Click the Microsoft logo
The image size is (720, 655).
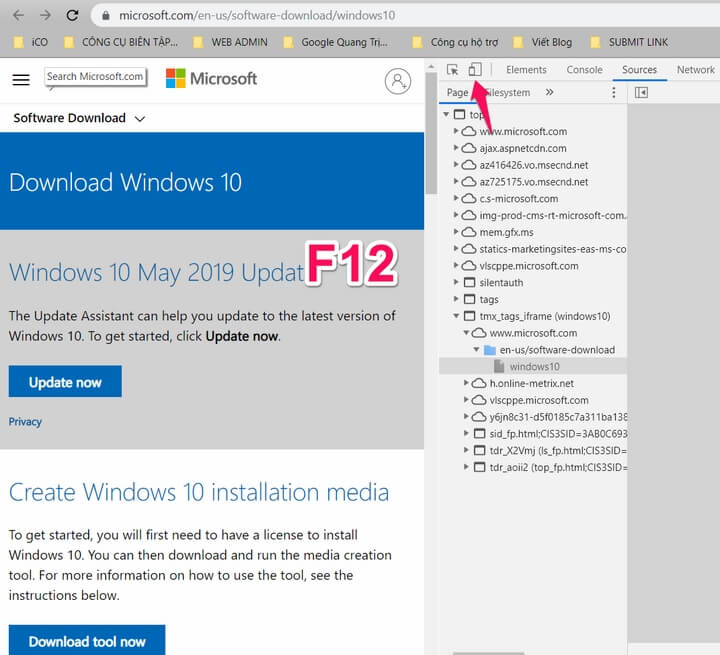(x=211, y=79)
